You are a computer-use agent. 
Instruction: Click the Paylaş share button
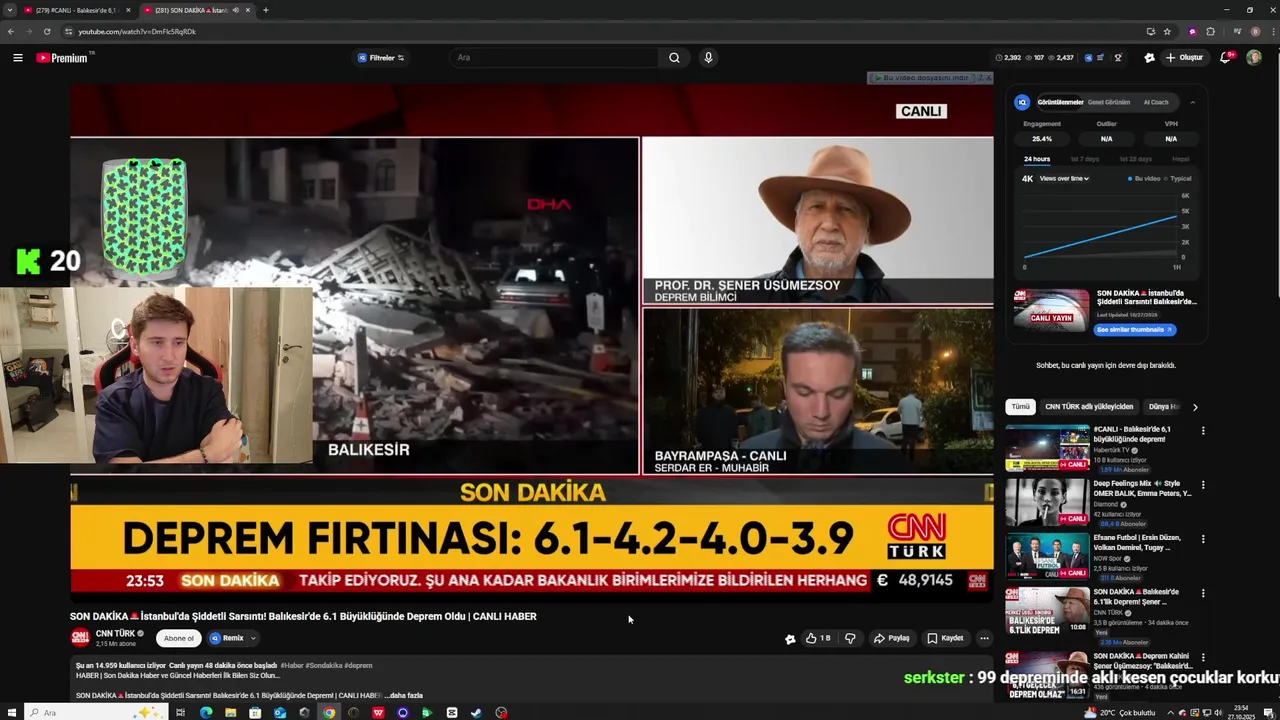(892, 638)
